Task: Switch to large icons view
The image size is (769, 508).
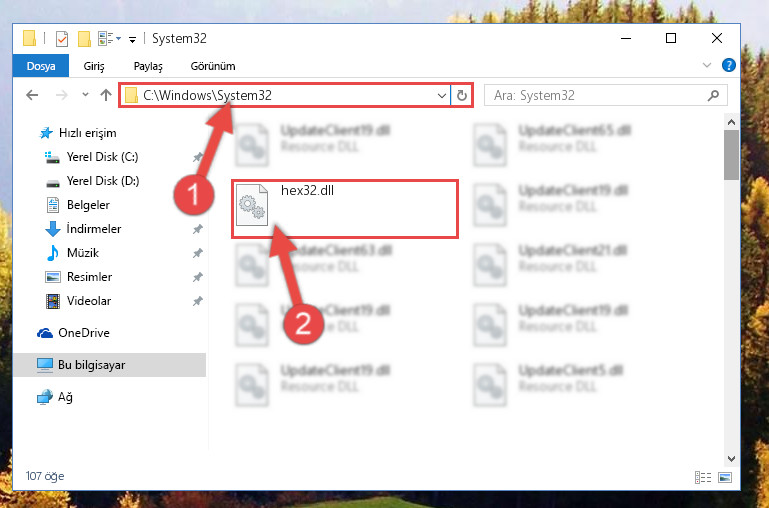Action: coord(725,477)
